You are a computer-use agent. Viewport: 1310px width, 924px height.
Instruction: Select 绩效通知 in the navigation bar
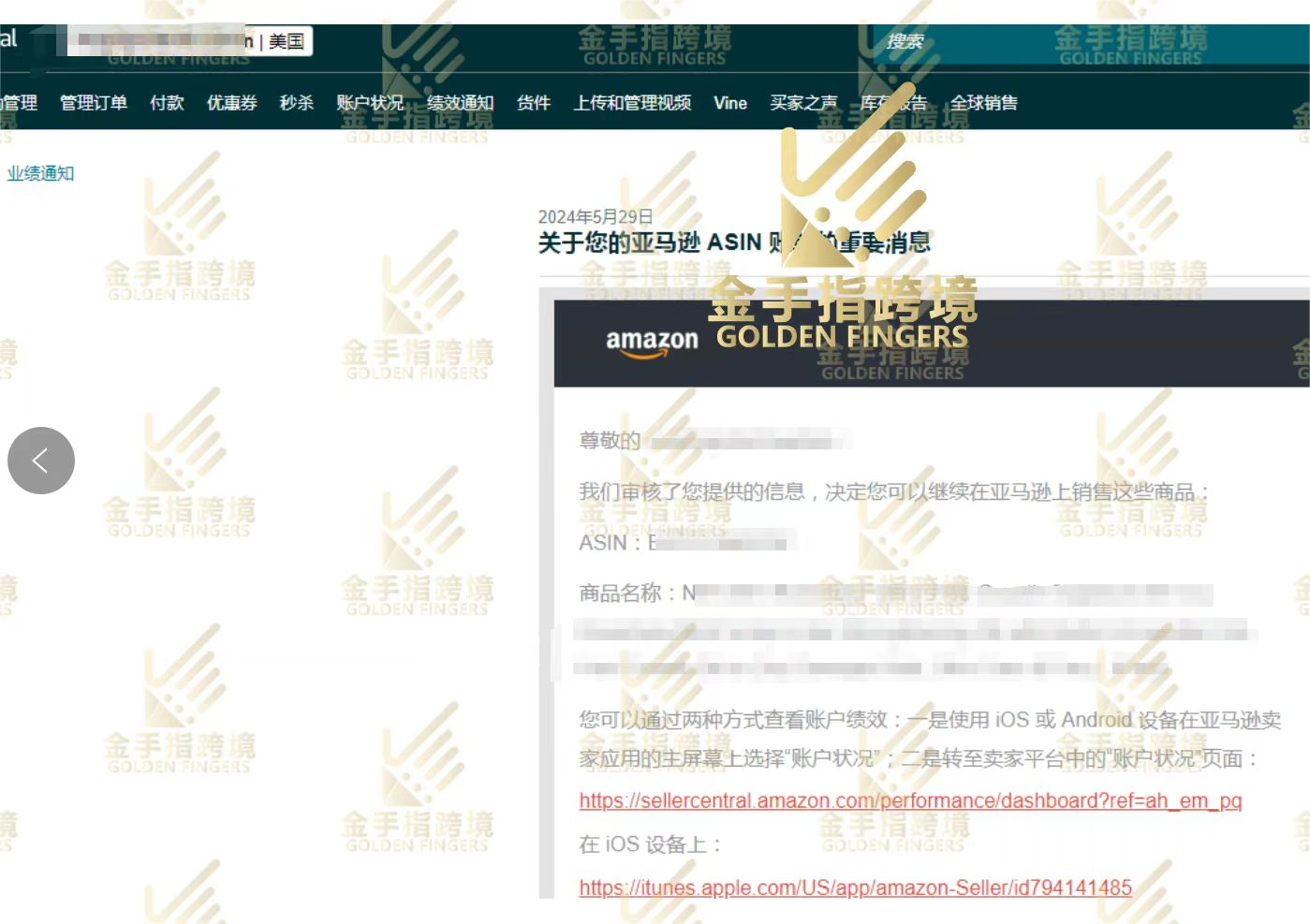click(x=461, y=103)
